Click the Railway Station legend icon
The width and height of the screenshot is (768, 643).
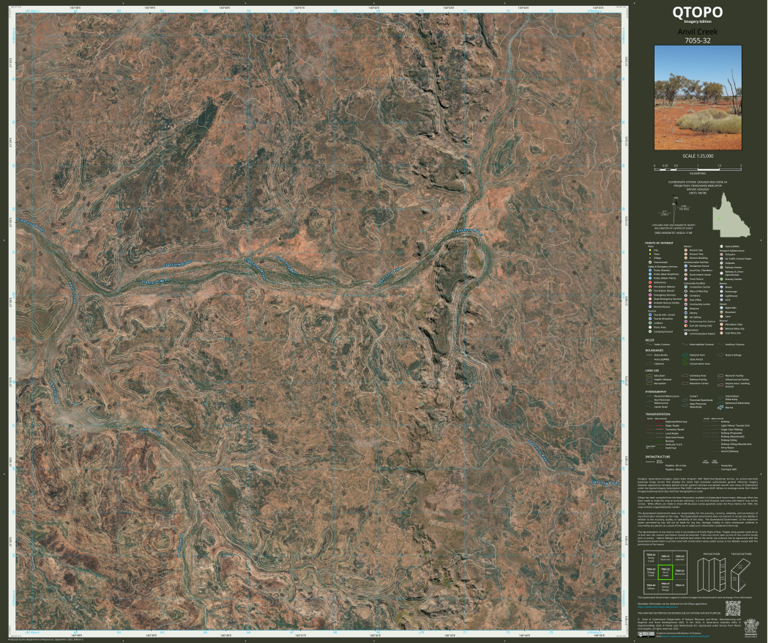[721, 267]
